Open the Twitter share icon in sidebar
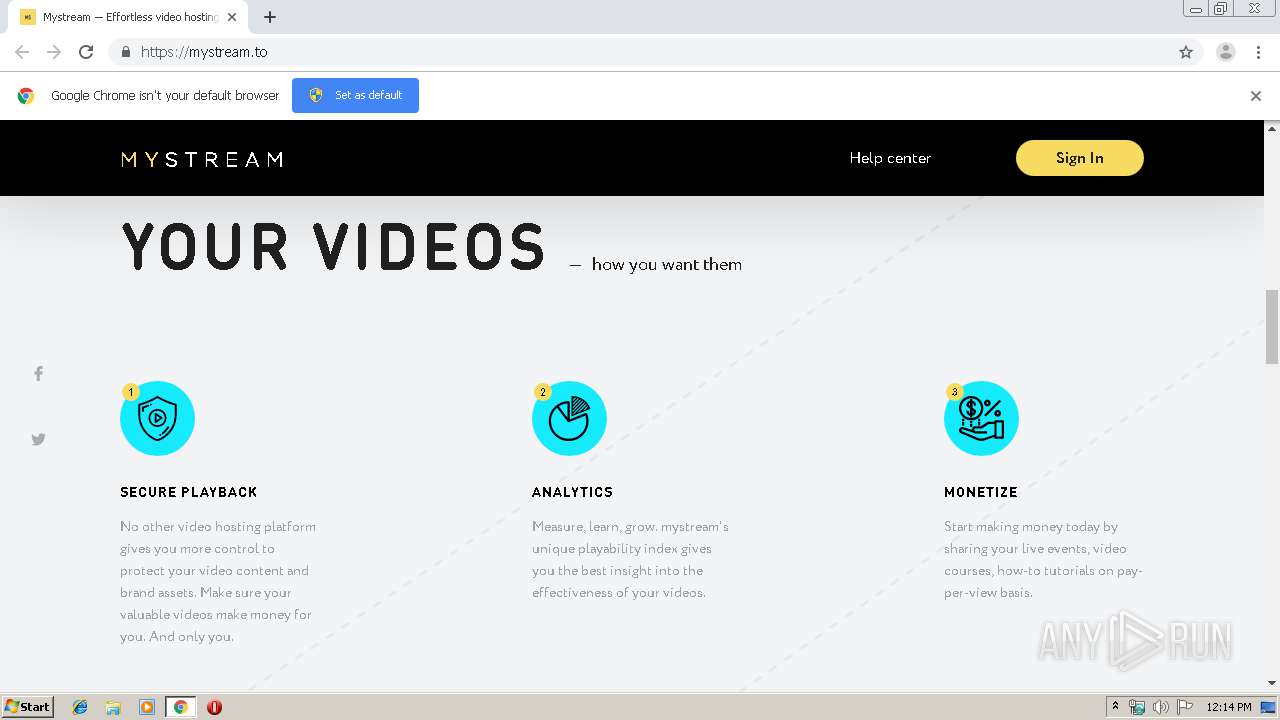This screenshot has height=720, width=1280. coord(38,439)
